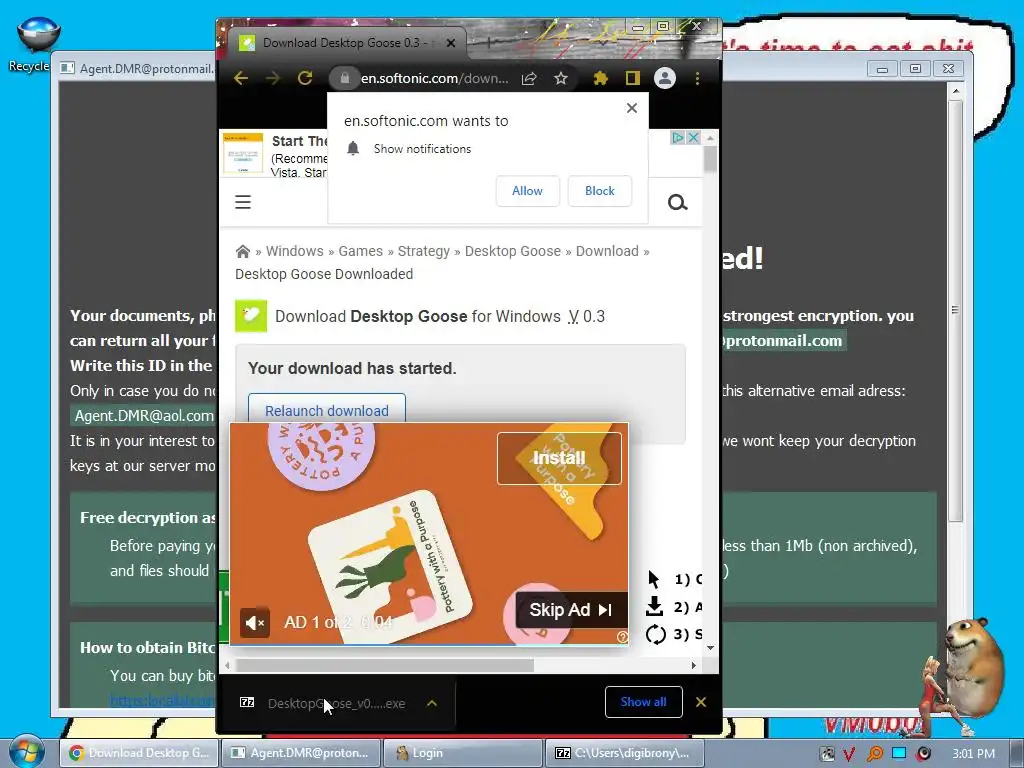Open the AdChoices triangle icon
Viewport: 1024px width, 768px height.
click(678, 138)
